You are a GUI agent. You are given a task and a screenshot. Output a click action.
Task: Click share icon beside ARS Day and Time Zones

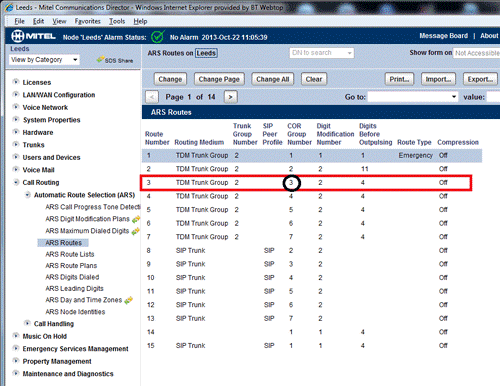pyautogui.click(x=129, y=300)
